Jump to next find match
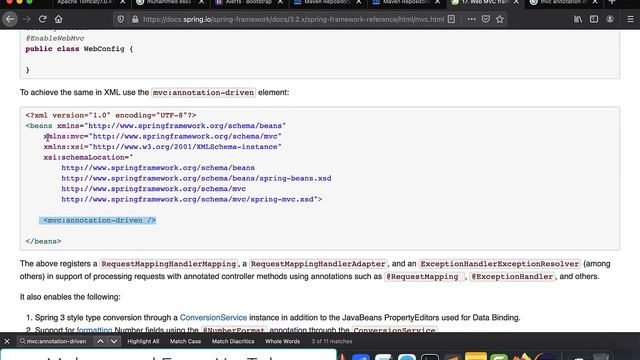Image resolution: width=640 pixels, height=360 pixels. pyautogui.click(x=114, y=341)
